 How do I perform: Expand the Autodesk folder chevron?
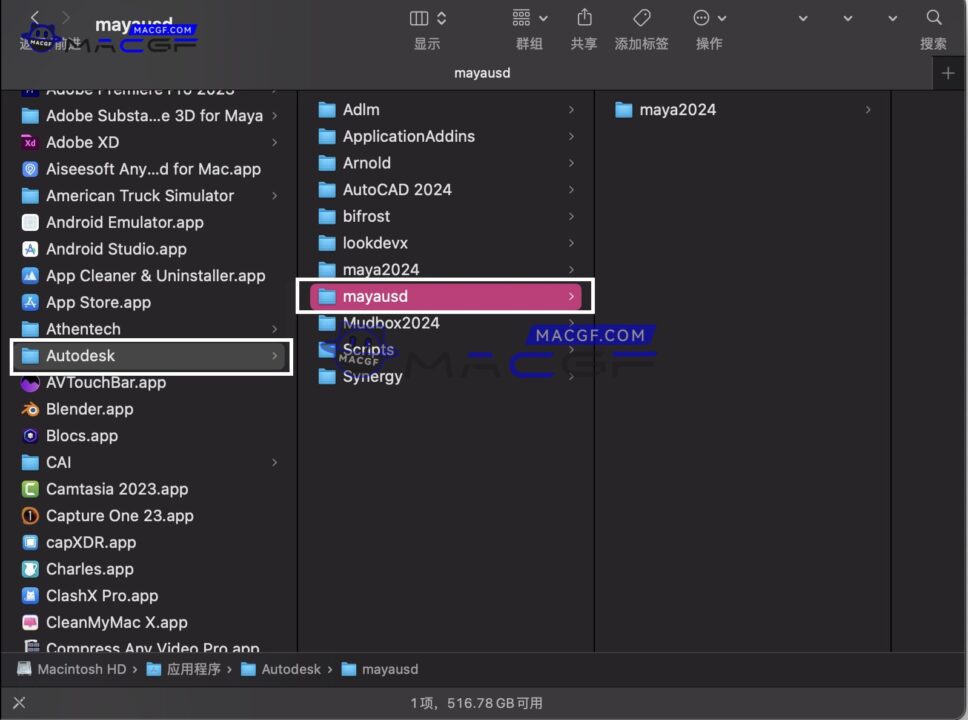[x=274, y=355]
